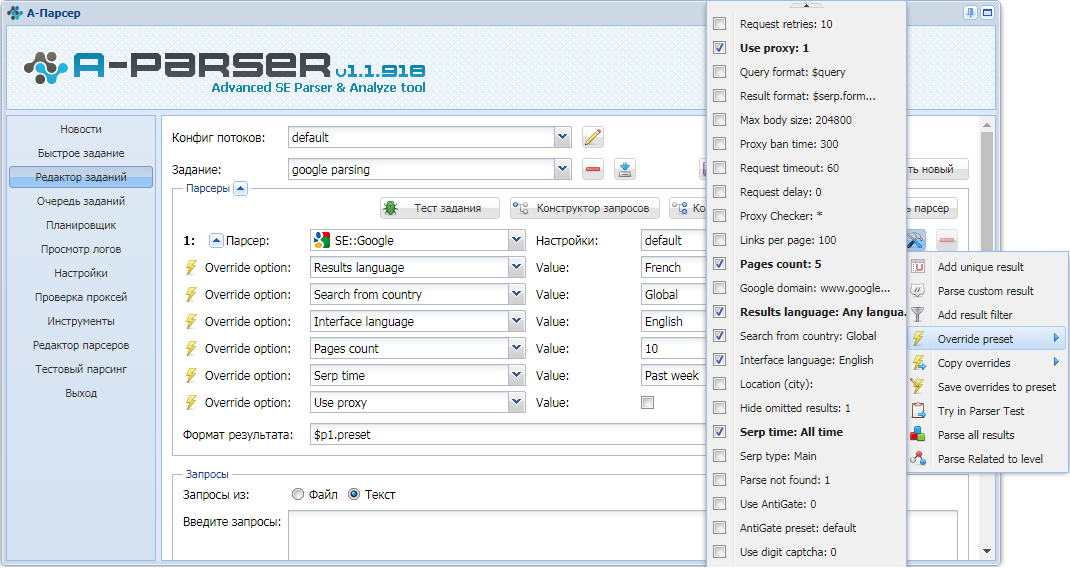Open the Конфиг потоков default dropdown

562,137
